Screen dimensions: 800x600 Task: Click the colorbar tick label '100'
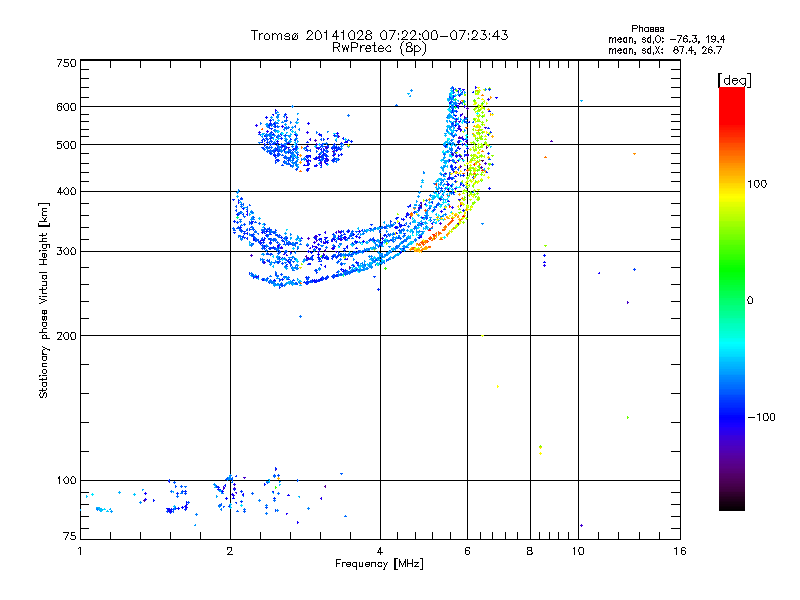tap(757, 184)
